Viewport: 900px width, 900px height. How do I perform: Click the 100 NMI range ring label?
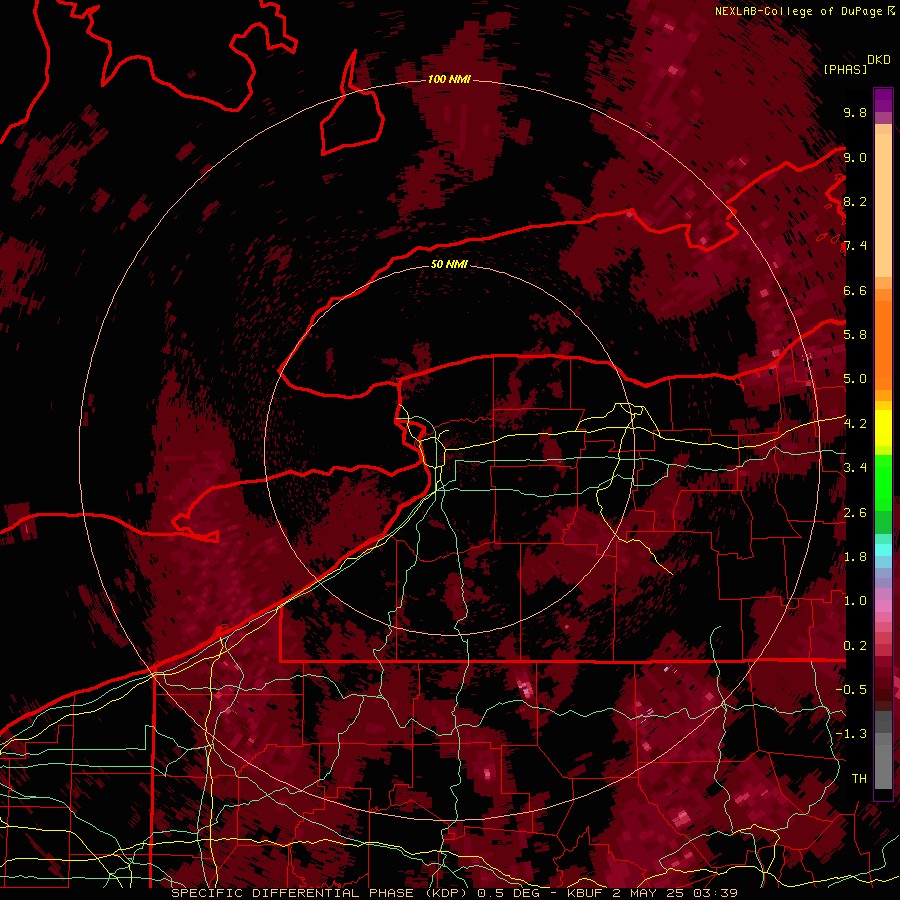tap(449, 79)
